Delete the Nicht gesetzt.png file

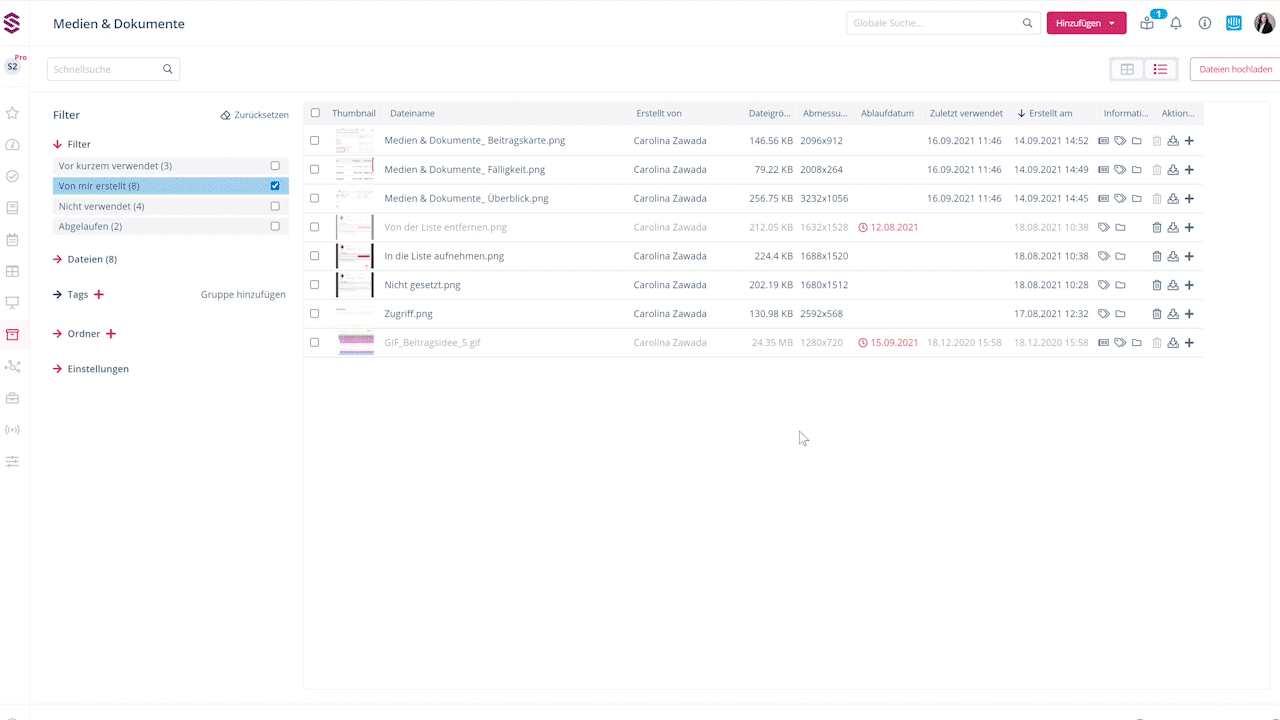coord(1157,285)
